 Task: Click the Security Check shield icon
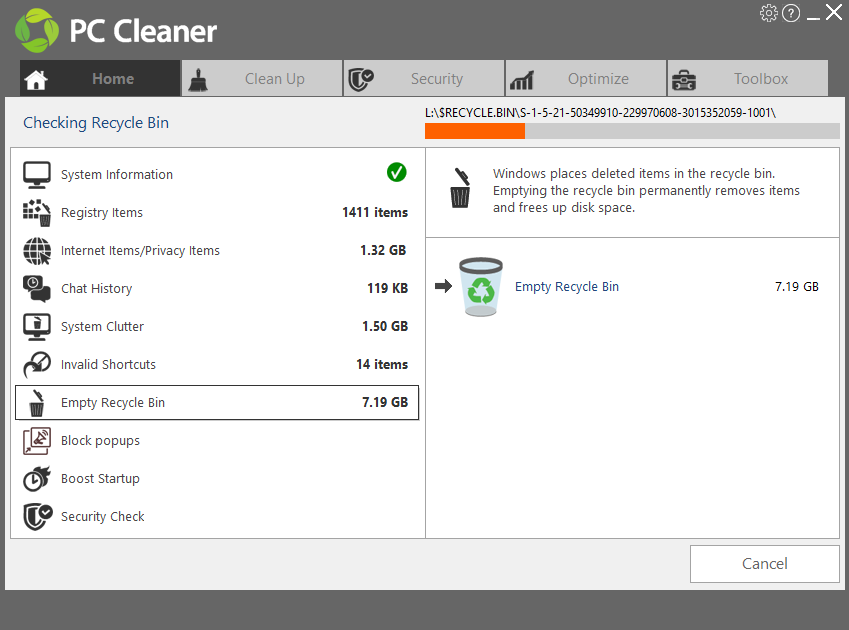coord(37,516)
